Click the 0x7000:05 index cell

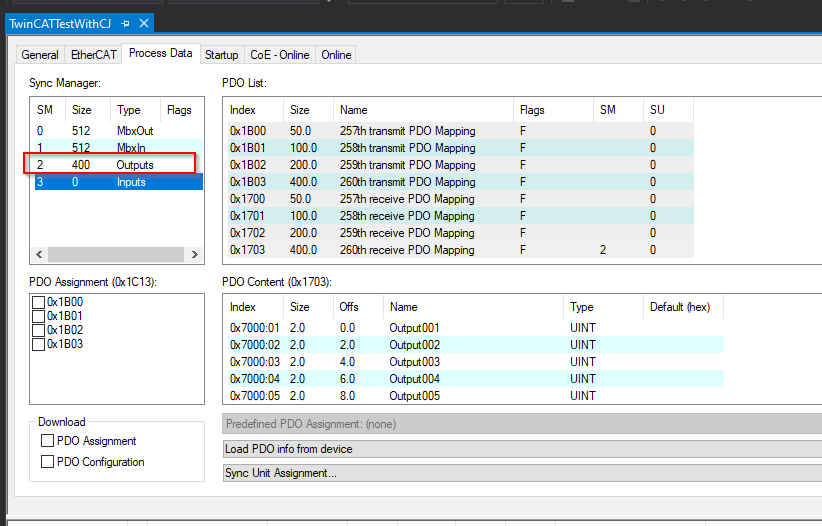pyautogui.click(x=255, y=396)
